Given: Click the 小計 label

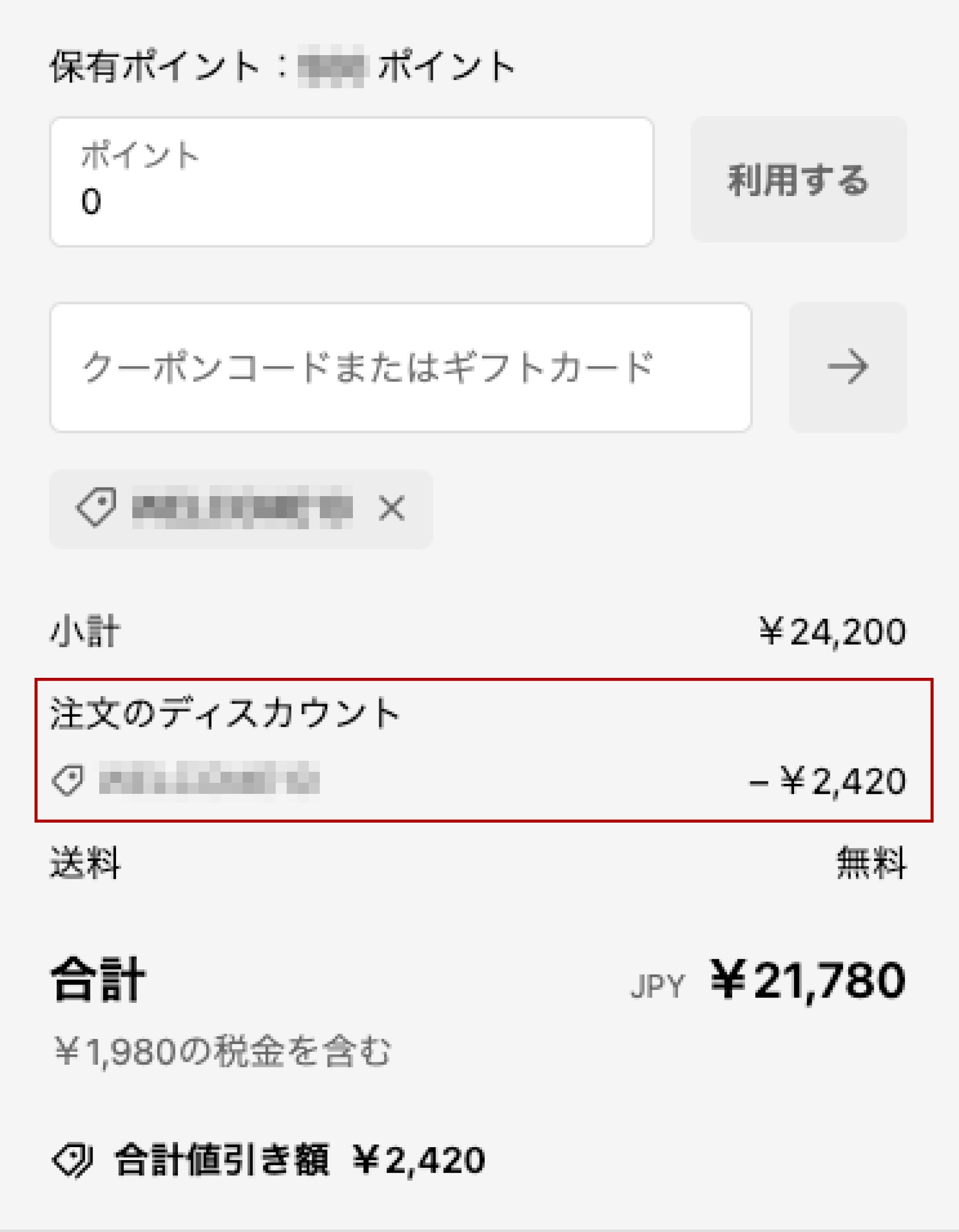Looking at the screenshot, I should (85, 631).
